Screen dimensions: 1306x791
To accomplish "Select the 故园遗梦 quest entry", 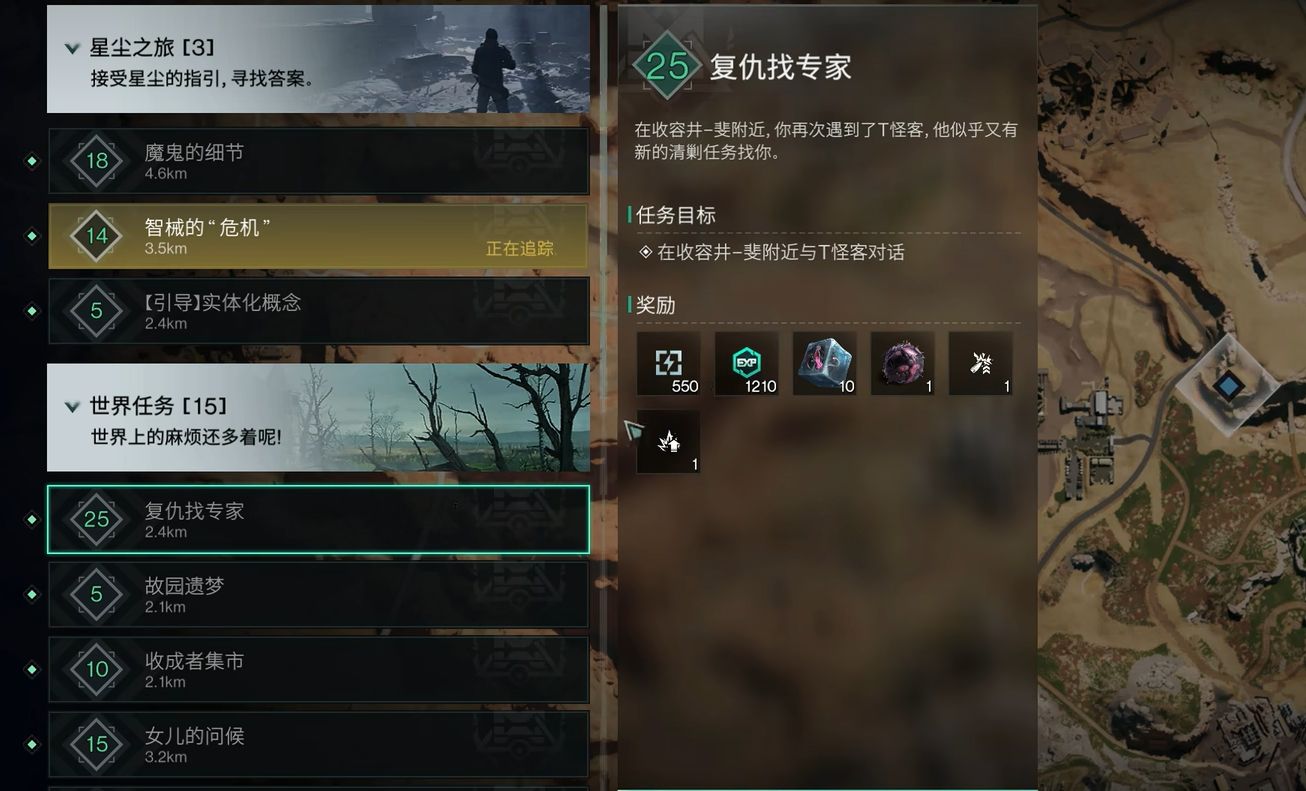I will click(318, 594).
